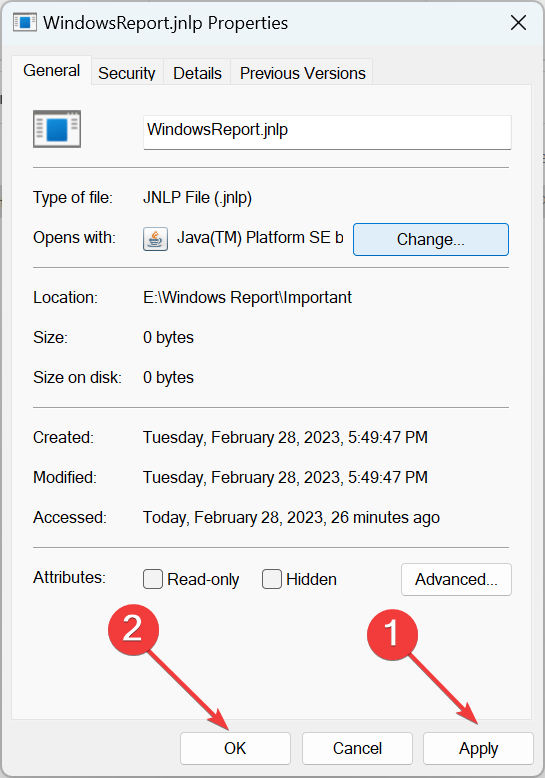The height and width of the screenshot is (778, 545).
Task: Click the title bar window icon
Action: click(25, 23)
